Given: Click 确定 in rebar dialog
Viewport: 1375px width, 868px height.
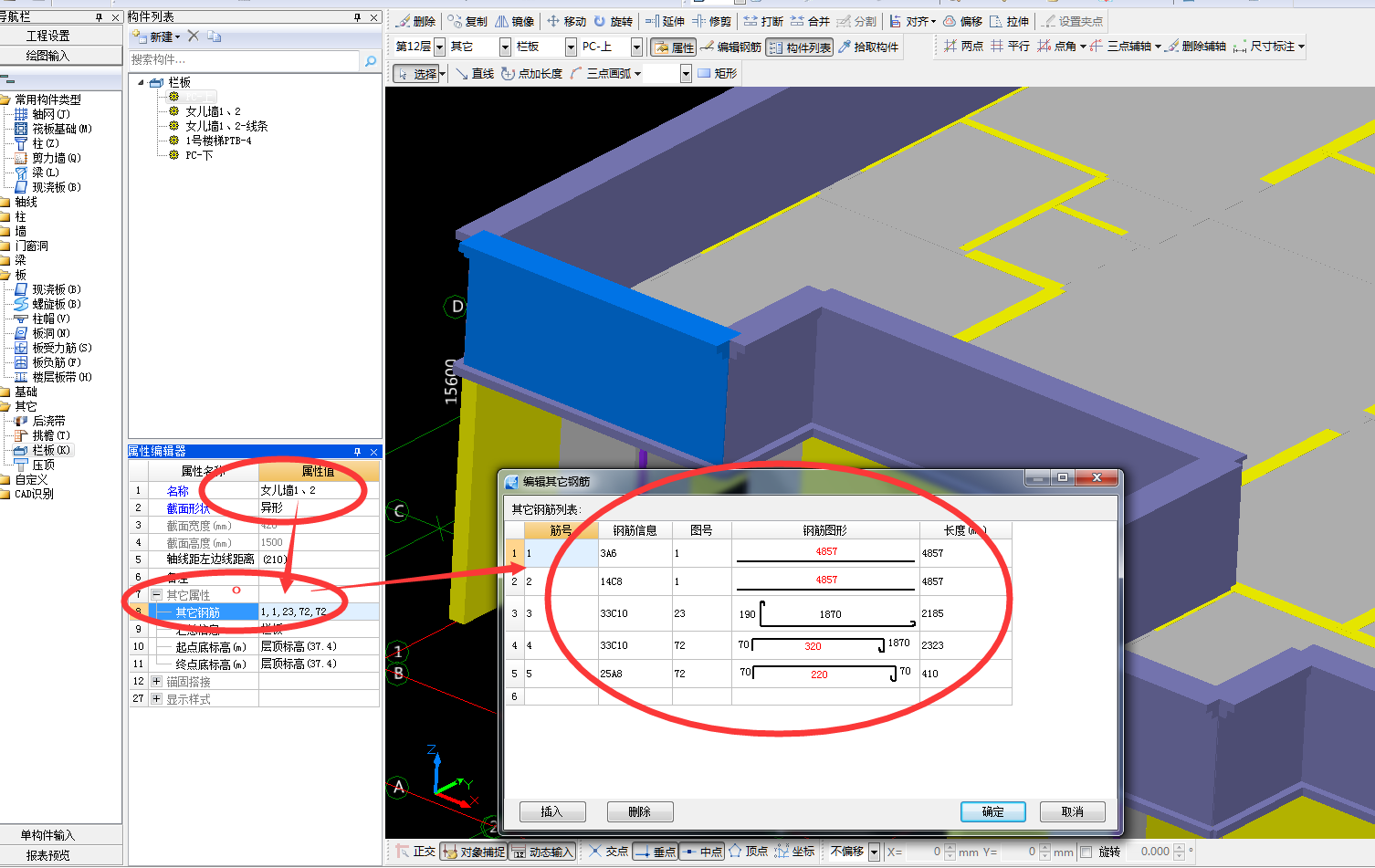Looking at the screenshot, I should 993,811.
